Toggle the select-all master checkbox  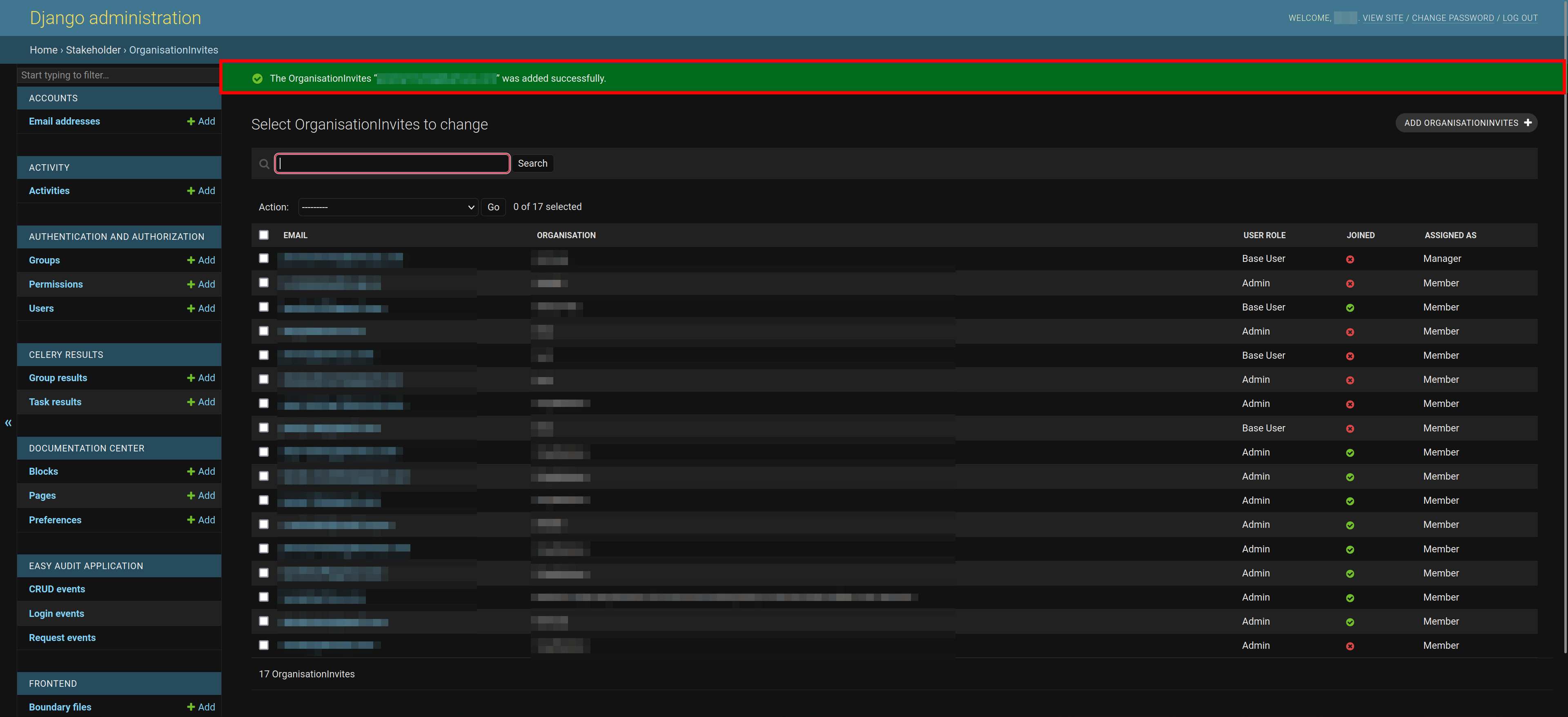point(264,234)
